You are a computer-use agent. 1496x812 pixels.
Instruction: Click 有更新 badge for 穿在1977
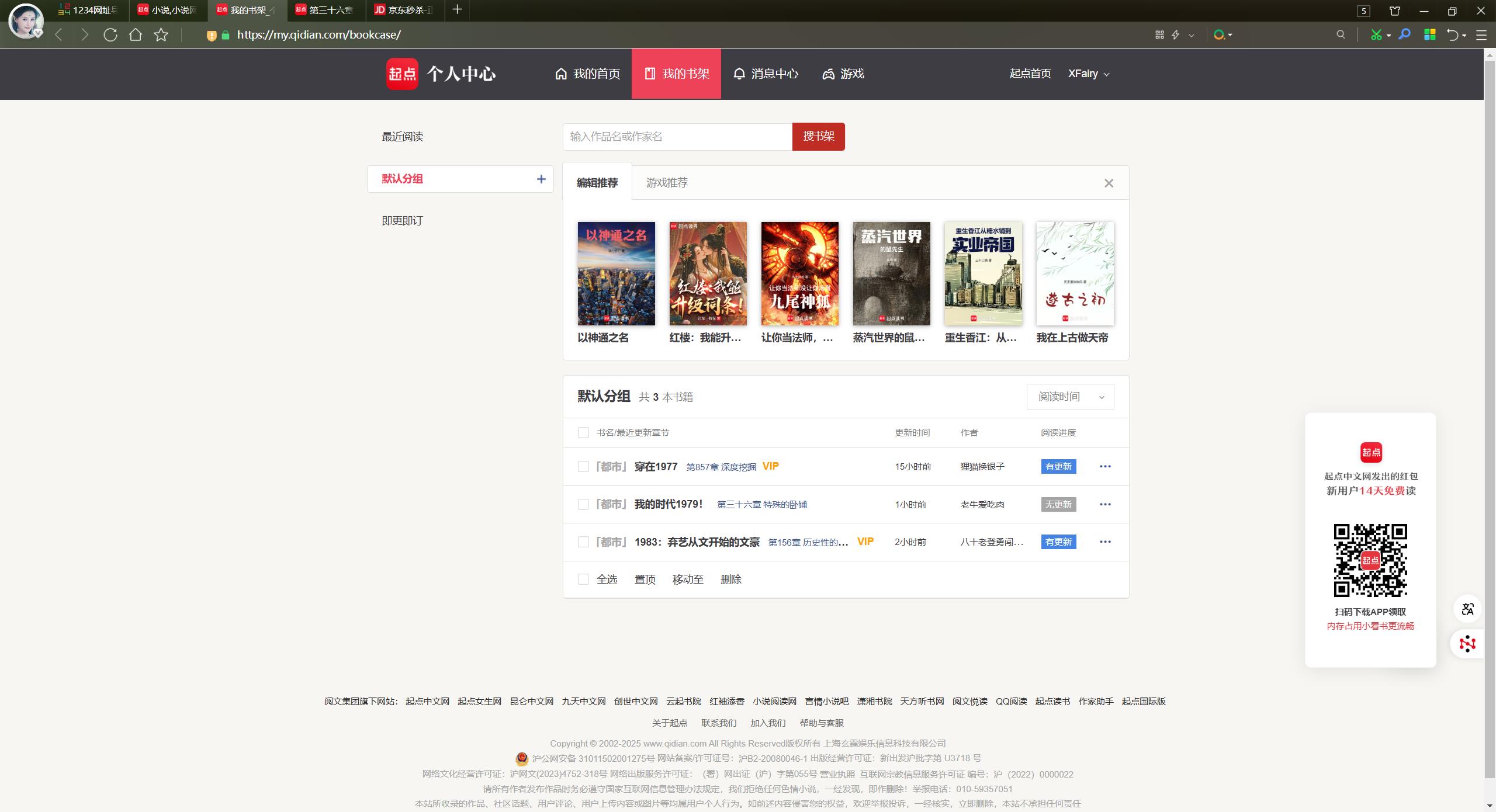click(1058, 467)
